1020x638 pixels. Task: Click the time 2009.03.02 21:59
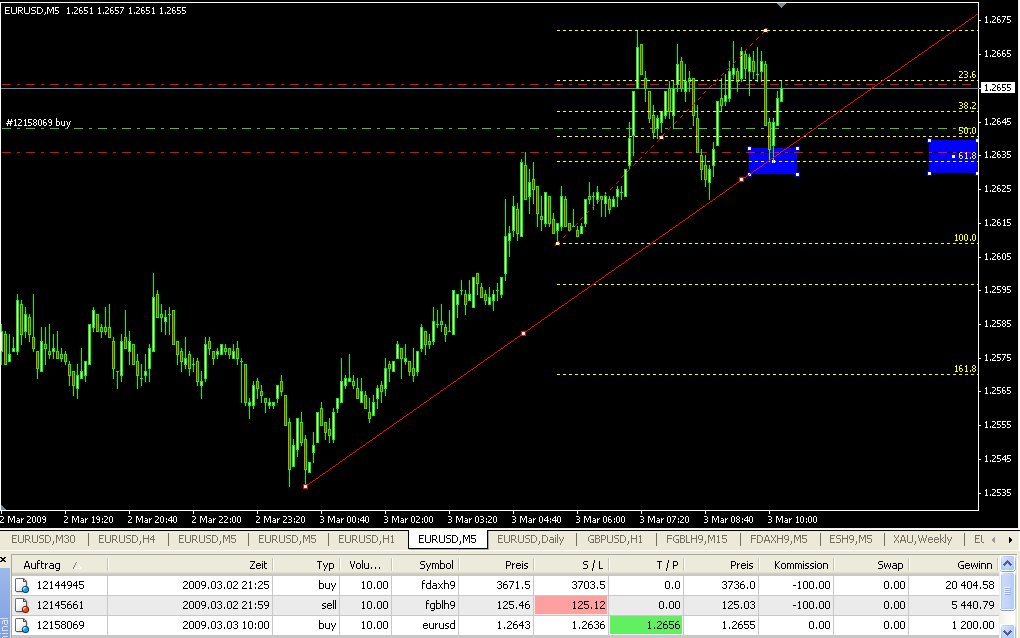[x=226, y=605]
